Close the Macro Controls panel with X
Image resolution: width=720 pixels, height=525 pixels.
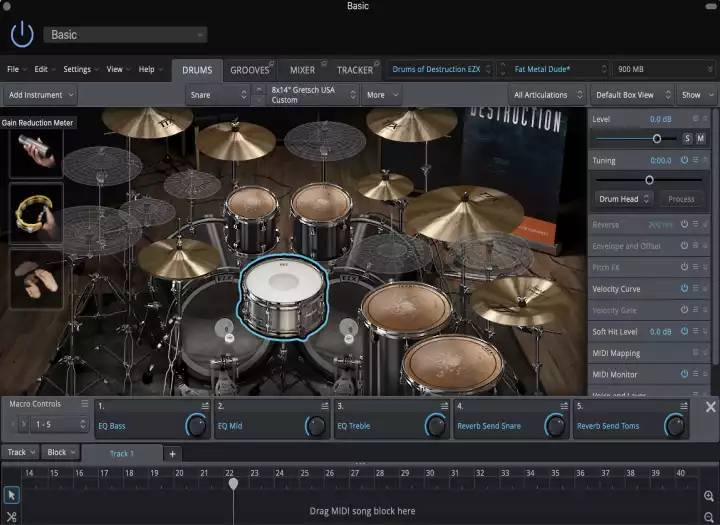click(x=710, y=406)
